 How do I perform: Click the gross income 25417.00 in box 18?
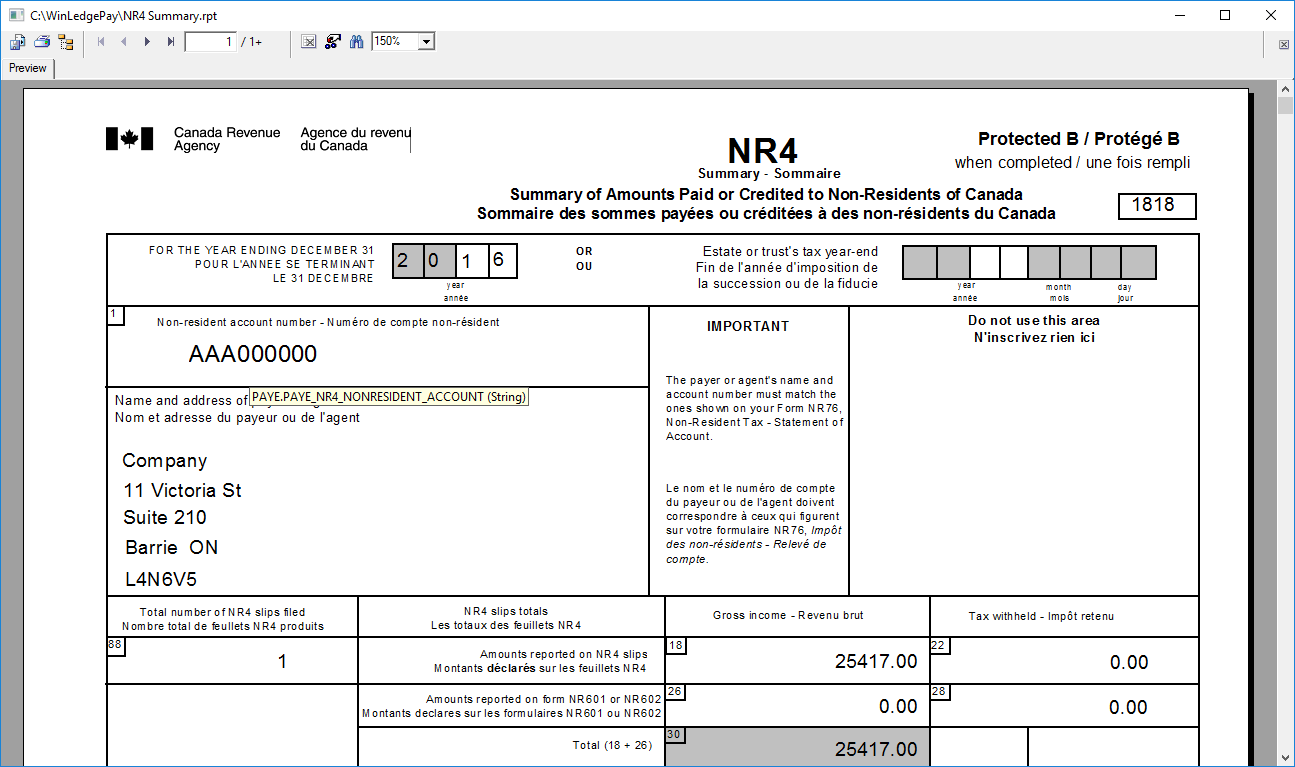click(875, 661)
